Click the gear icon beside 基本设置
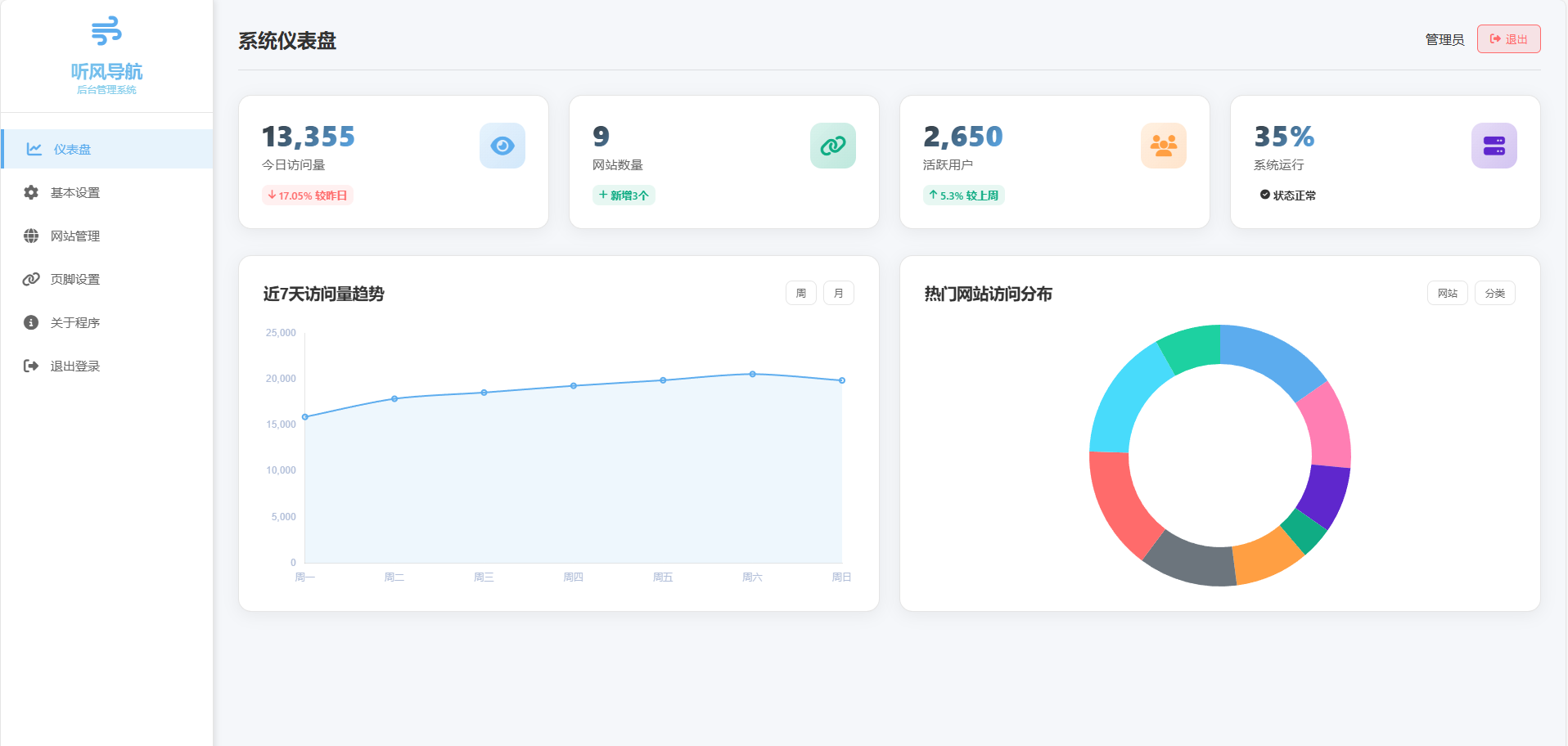The width and height of the screenshot is (1568, 746). coord(31,192)
